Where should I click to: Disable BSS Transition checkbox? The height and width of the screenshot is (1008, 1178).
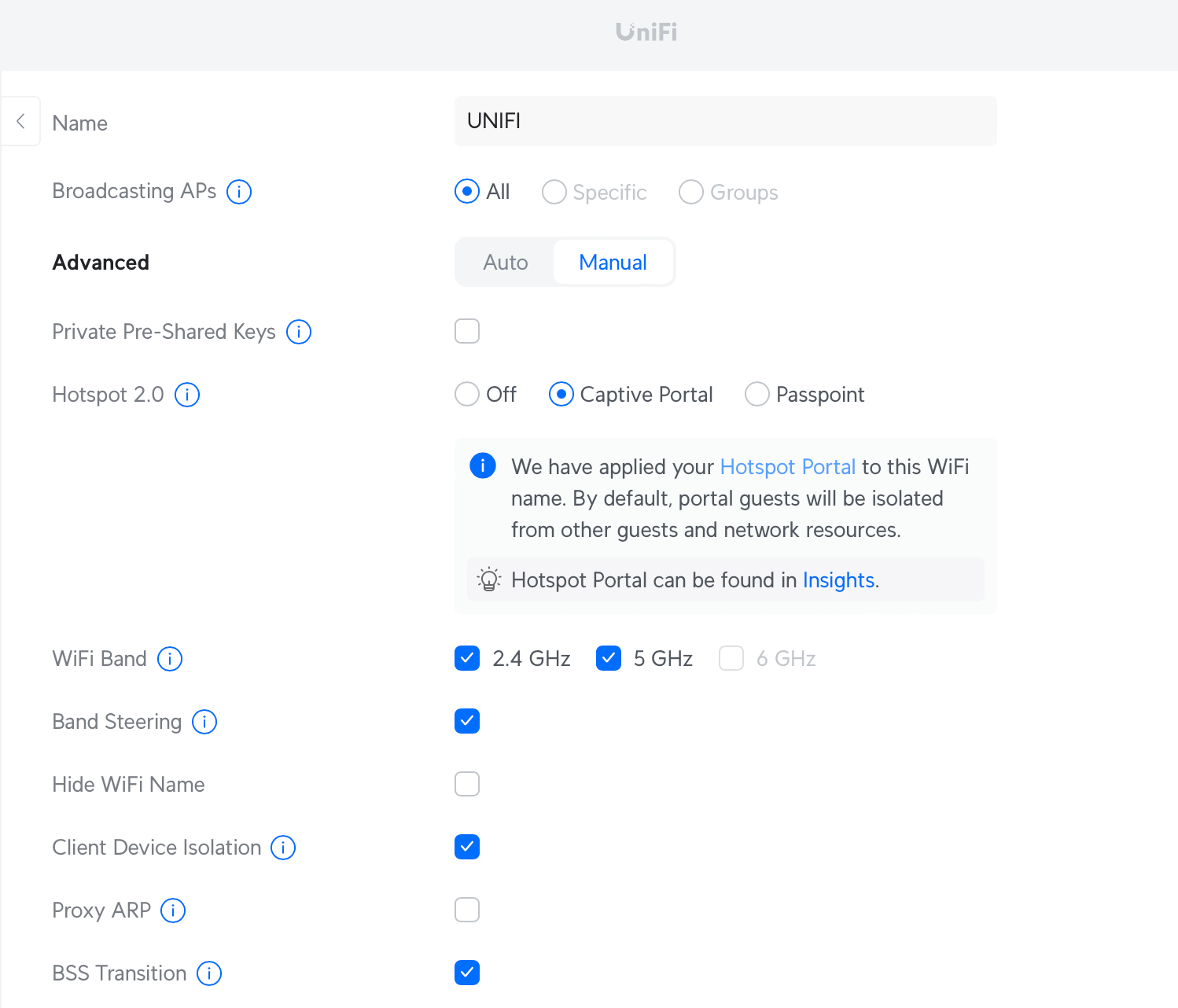click(467, 973)
